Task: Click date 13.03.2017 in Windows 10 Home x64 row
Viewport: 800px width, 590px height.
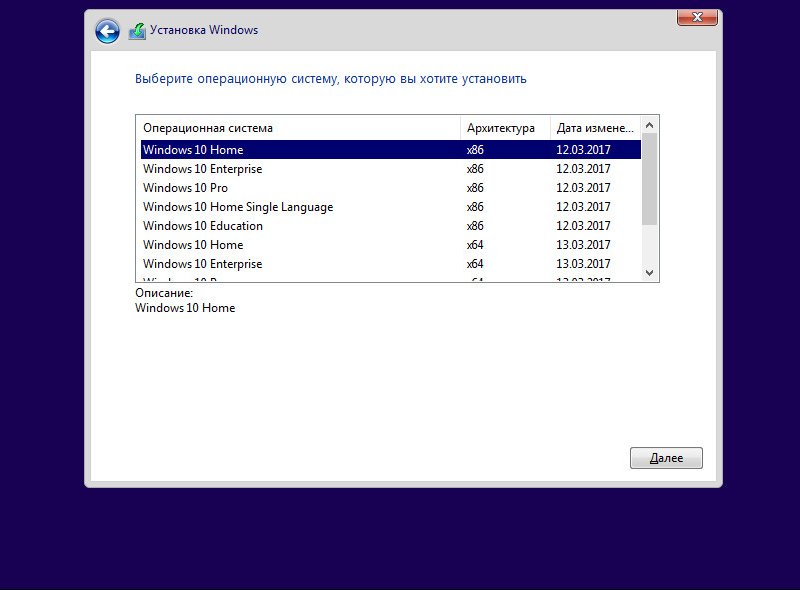Action: (583, 245)
